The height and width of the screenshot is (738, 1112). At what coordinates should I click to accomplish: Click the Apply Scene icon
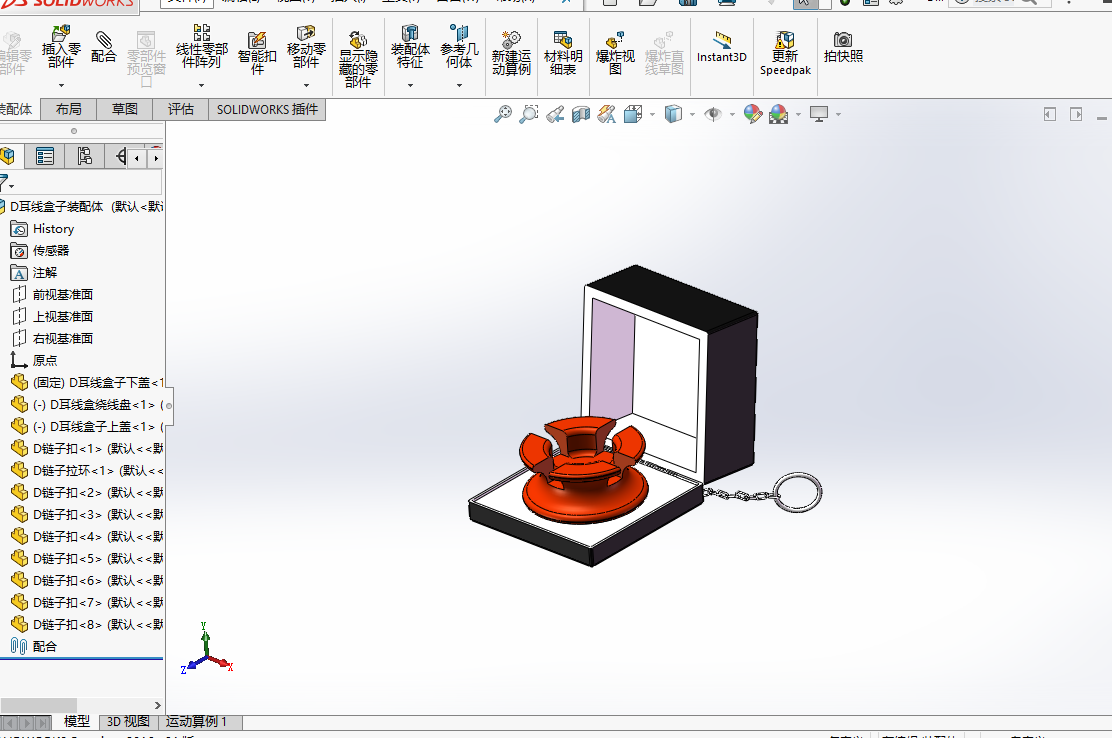779,113
